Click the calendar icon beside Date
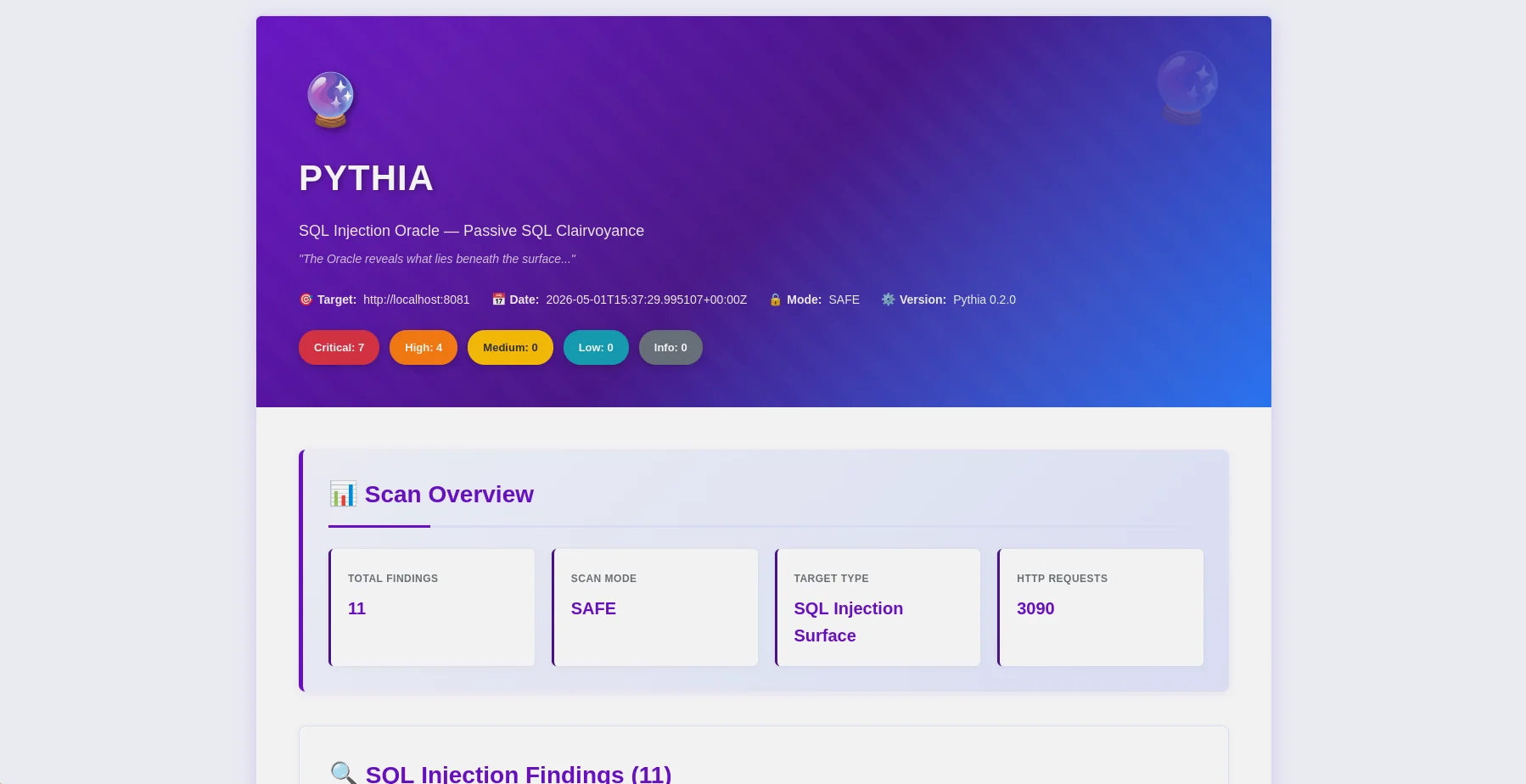The height and width of the screenshot is (784, 1526). pos(498,300)
